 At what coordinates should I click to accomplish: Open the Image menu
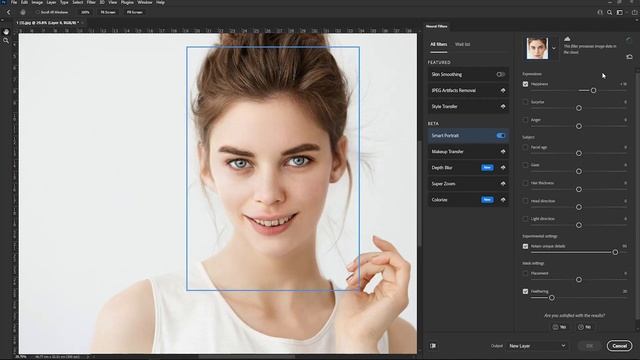click(37, 2)
